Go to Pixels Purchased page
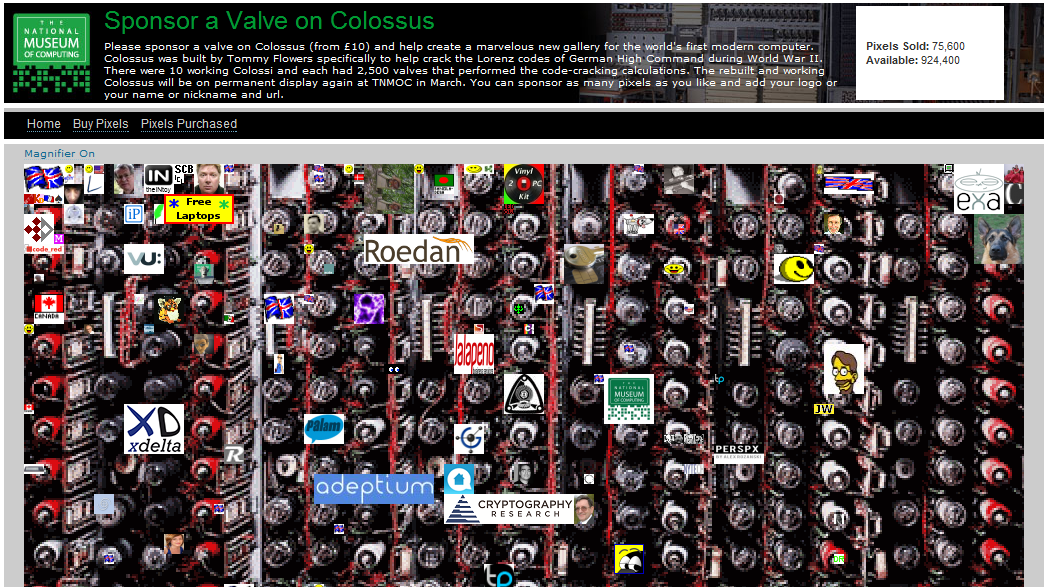 coord(188,124)
